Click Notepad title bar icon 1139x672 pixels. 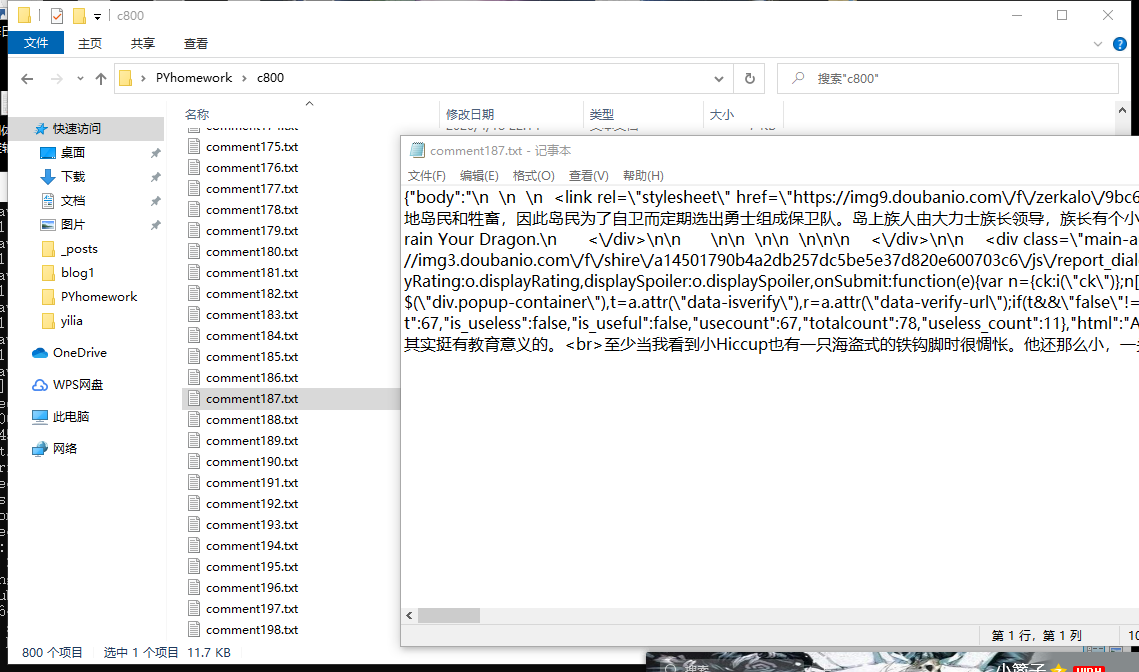[x=417, y=150]
